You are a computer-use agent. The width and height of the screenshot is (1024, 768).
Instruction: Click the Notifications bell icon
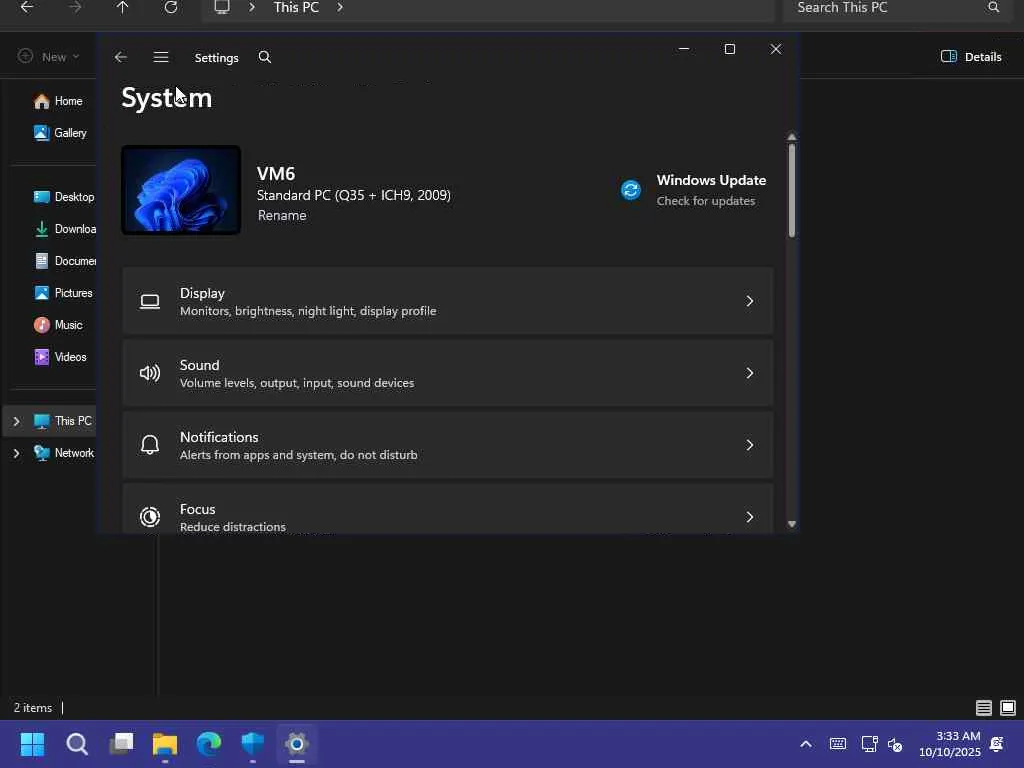point(150,445)
